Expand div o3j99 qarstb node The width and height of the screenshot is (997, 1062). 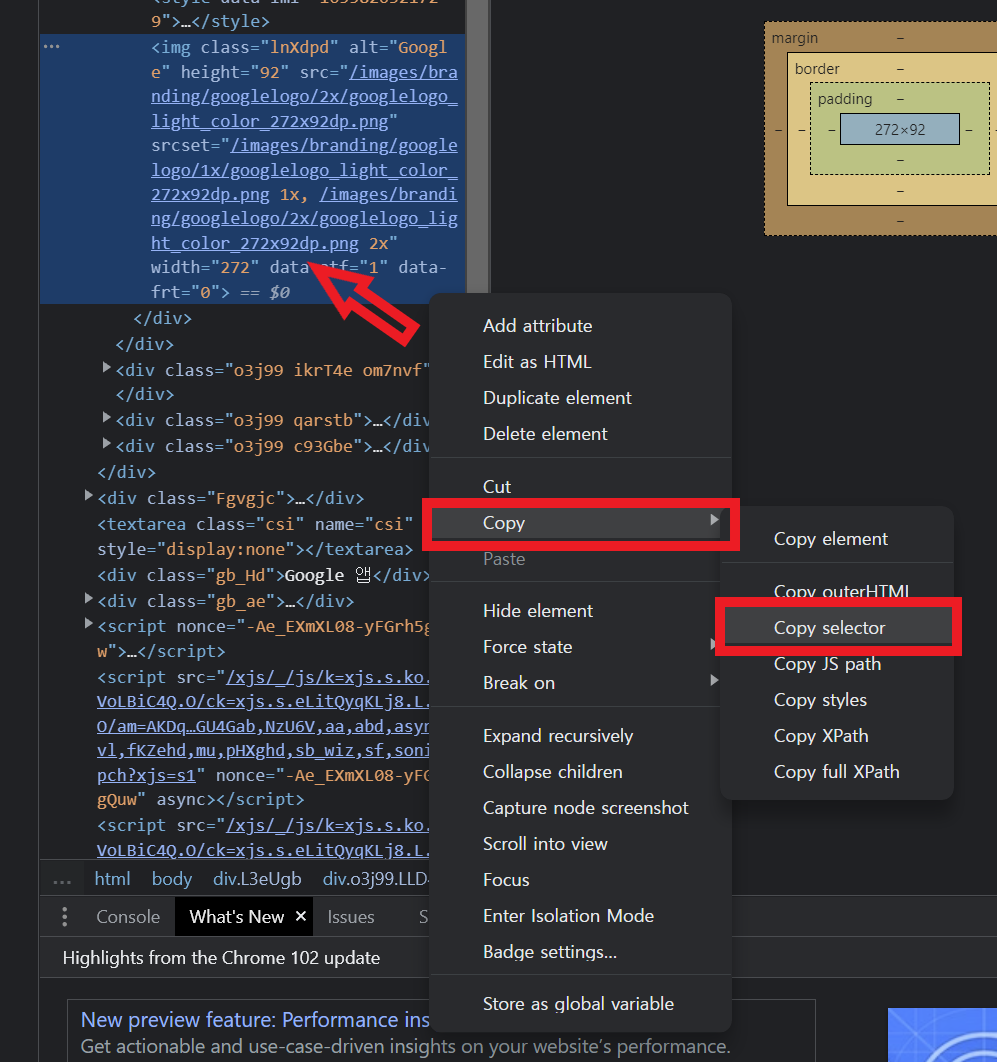106,417
